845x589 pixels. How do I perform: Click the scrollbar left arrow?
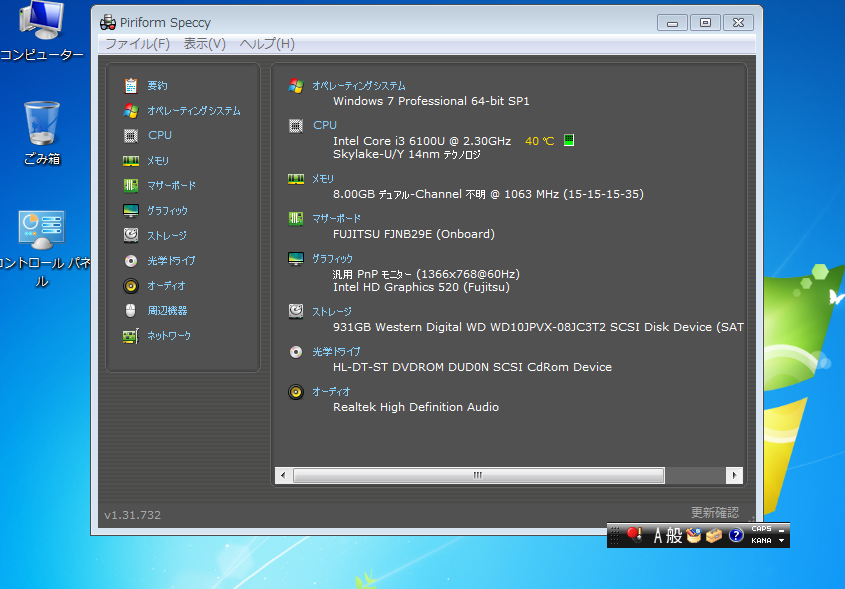[x=283, y=475]
